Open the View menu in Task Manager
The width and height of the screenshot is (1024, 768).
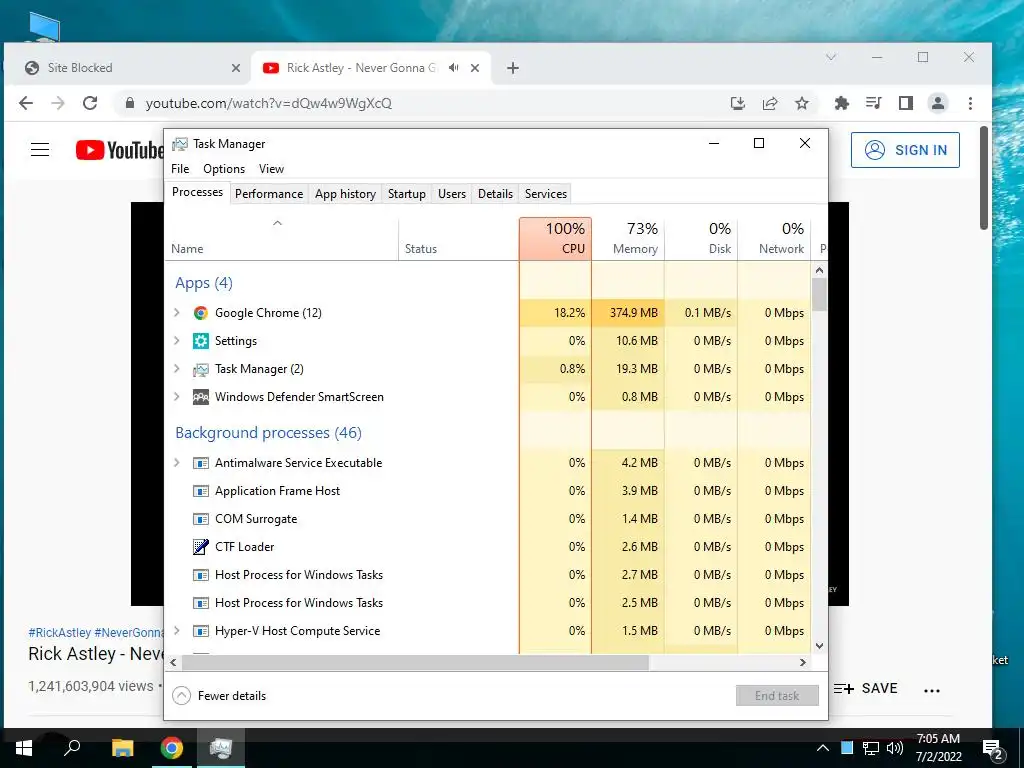[x=271, y=169]
